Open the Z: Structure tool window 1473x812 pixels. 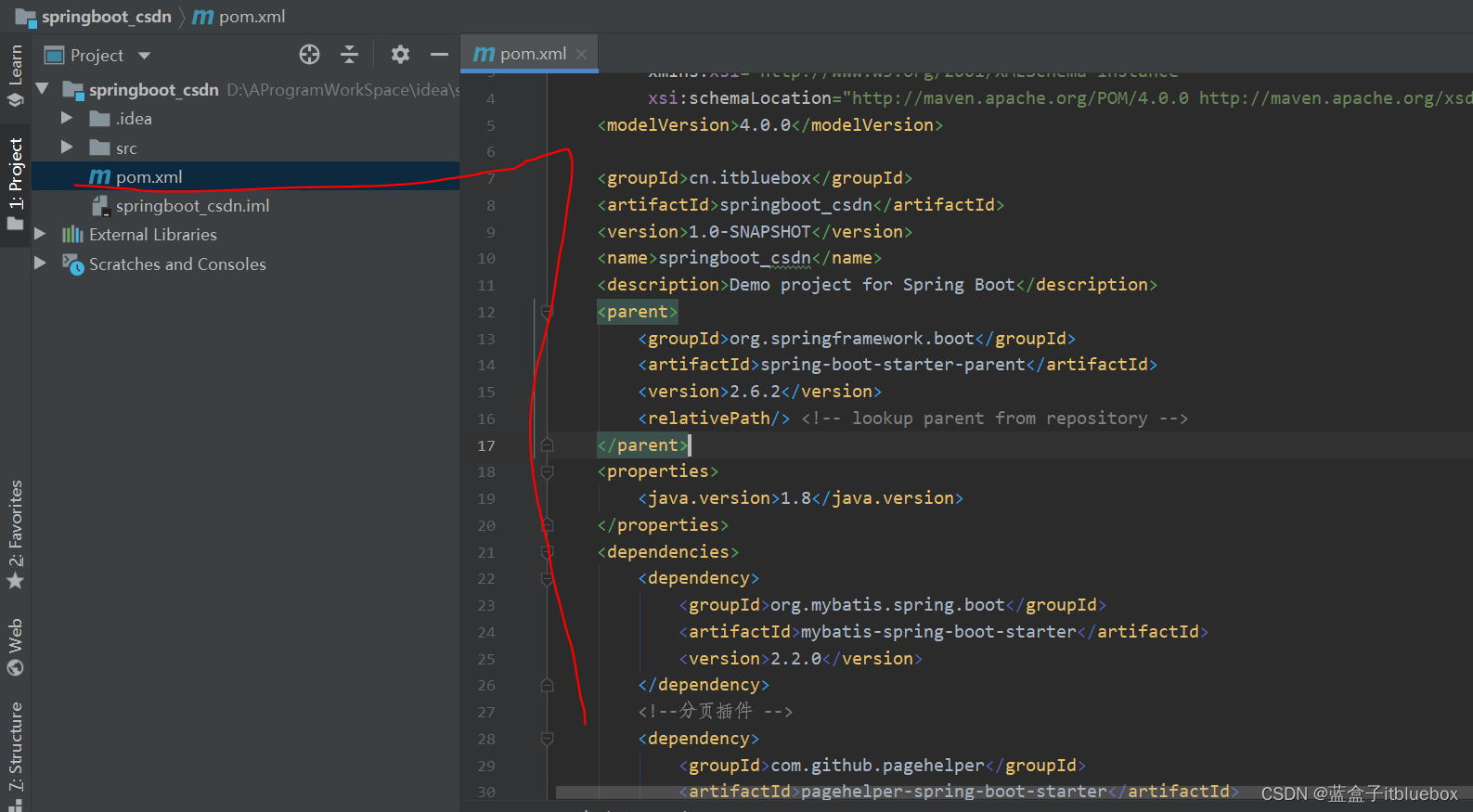(x=15, y=754)
